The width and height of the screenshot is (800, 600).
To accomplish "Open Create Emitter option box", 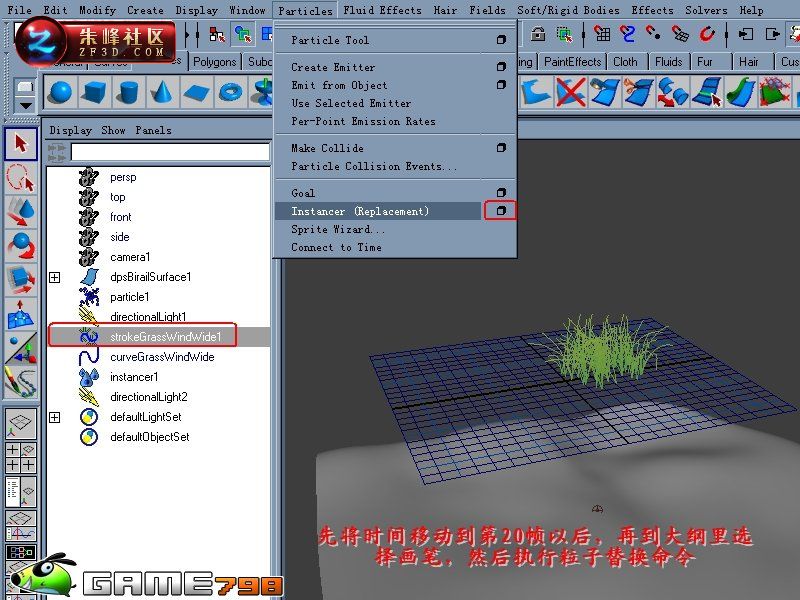I will 501,67.
